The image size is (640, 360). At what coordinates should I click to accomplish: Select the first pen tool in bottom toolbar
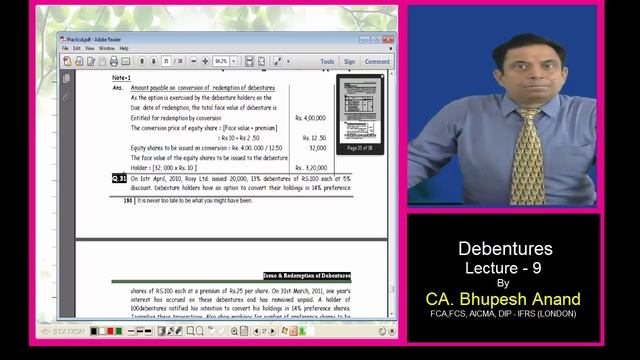pos(162,331)
